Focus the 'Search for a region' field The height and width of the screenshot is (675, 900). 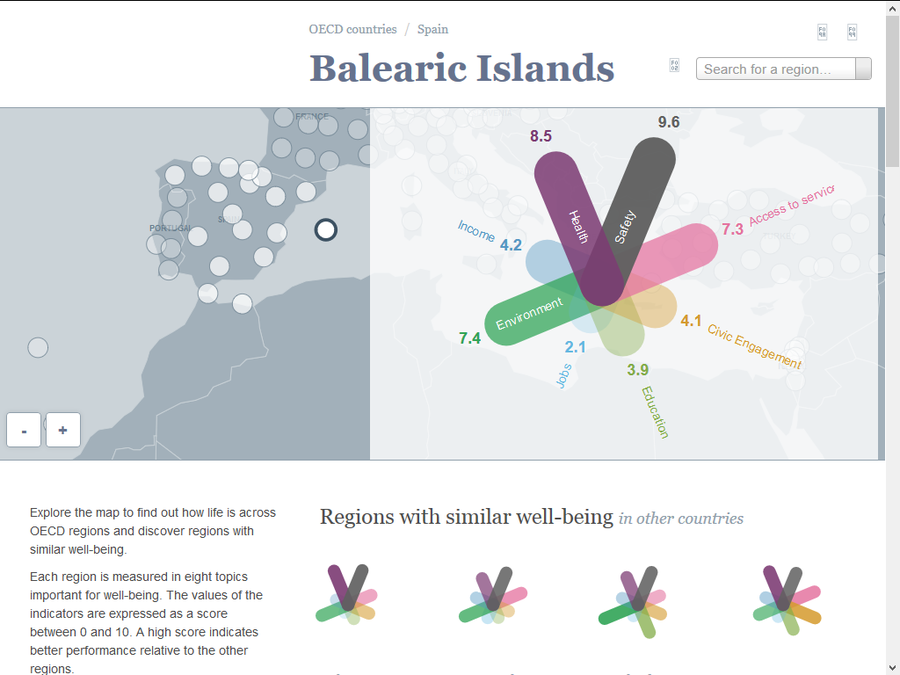coord(776,68)
